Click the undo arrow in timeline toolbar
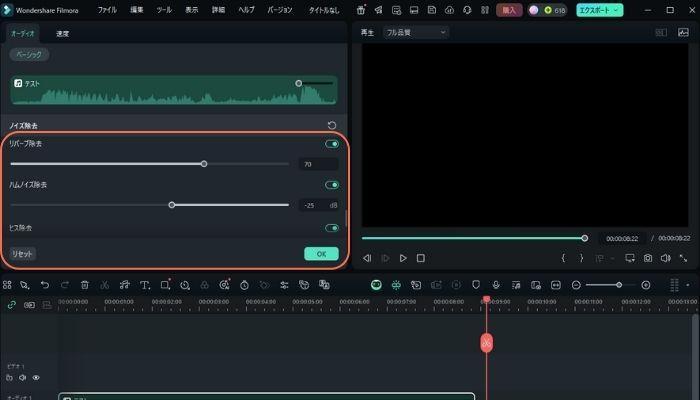This screenshot has width=700, height=400. point(45,285)
